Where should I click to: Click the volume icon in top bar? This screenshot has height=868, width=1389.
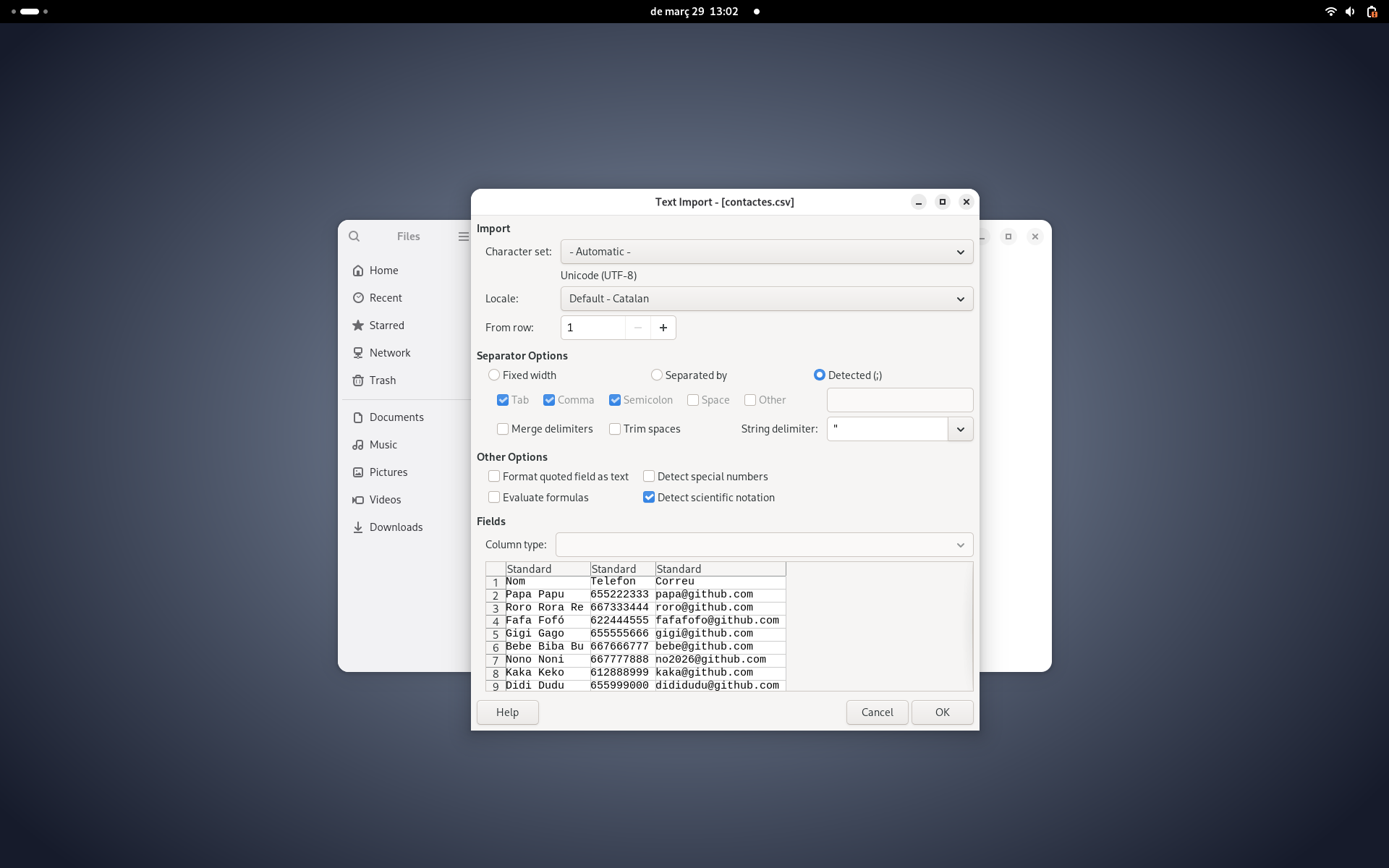click(1350, 12)
